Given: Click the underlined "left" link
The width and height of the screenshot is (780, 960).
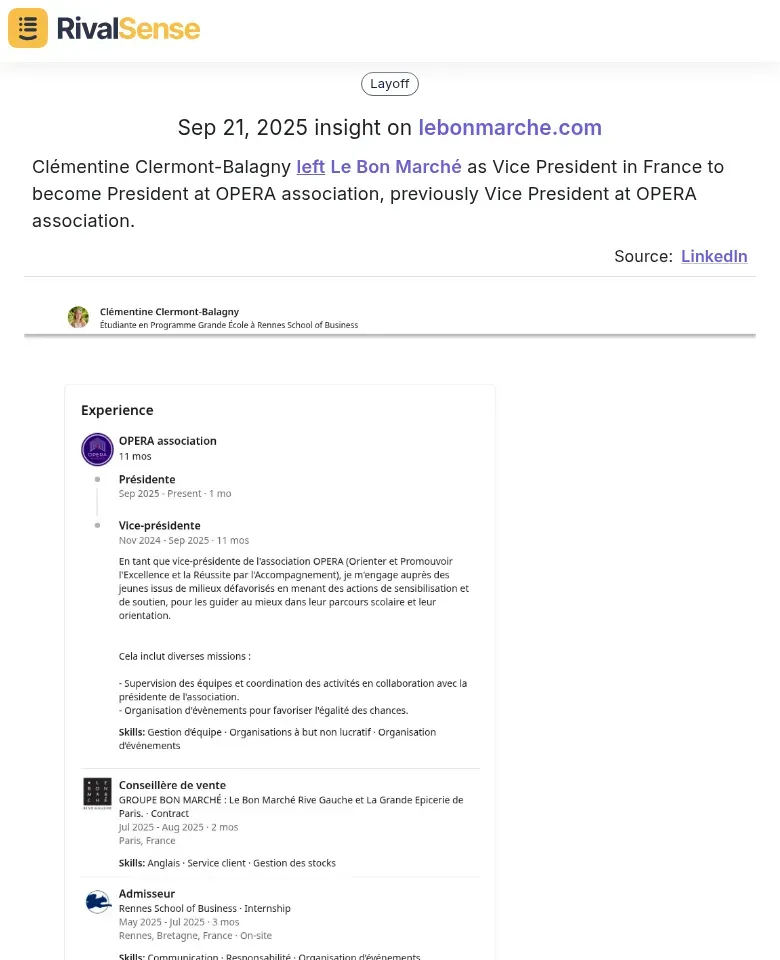Looking at the screenshot, I should click(310, 167).
